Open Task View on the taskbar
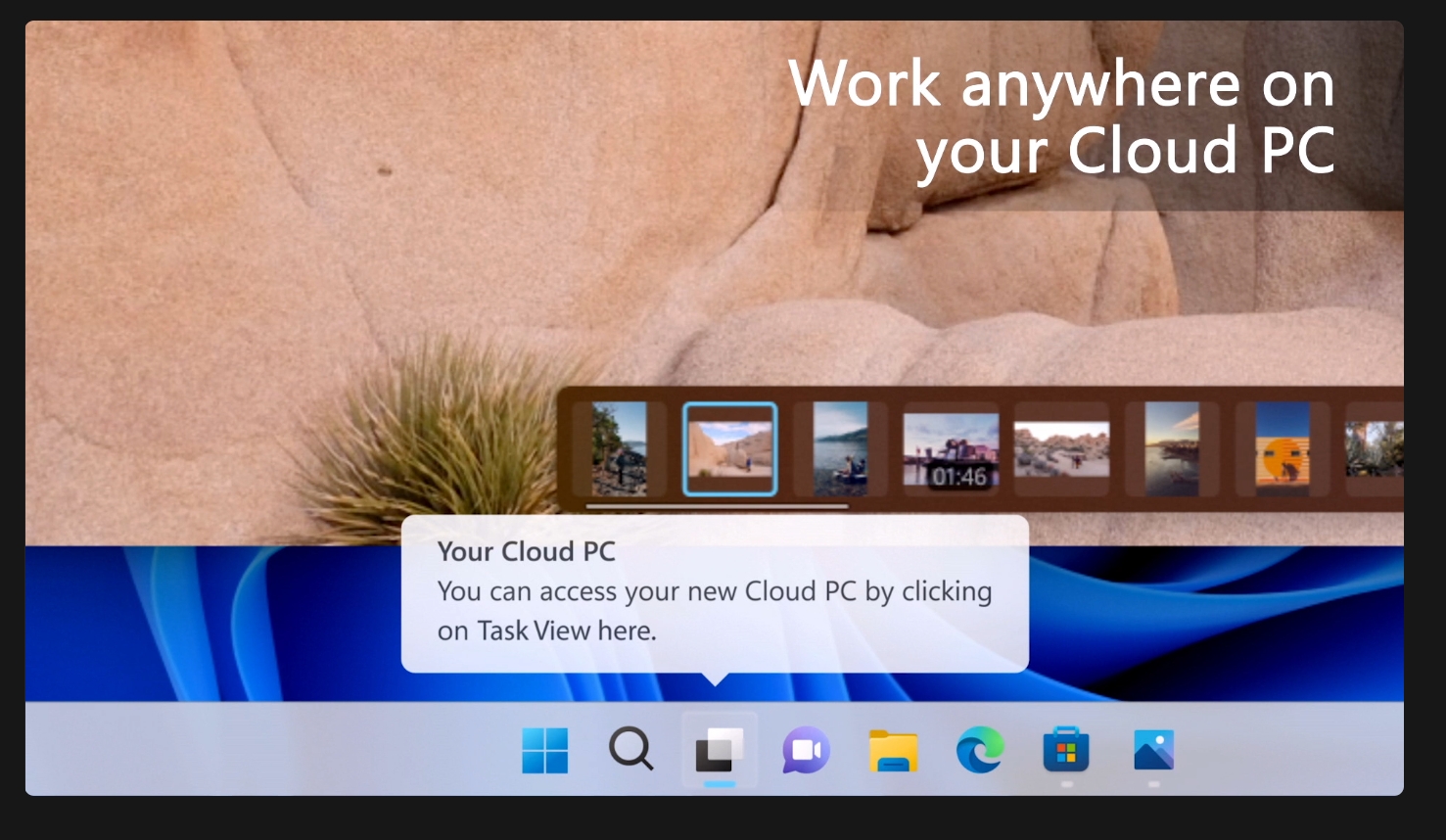 tap(720, 751)
